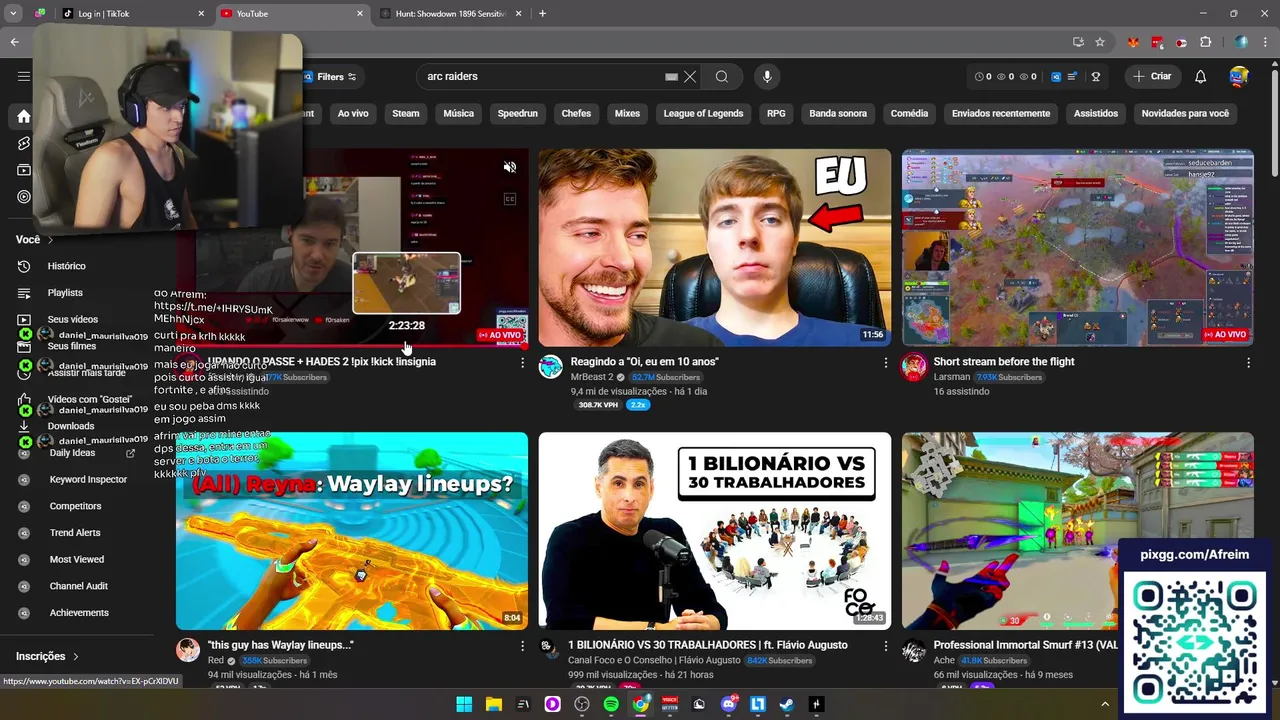The width and height of the screenshot is (1280, 720).
Task: Open options for UPANDO O PASSE stream
Action: (x=522, y=362)
